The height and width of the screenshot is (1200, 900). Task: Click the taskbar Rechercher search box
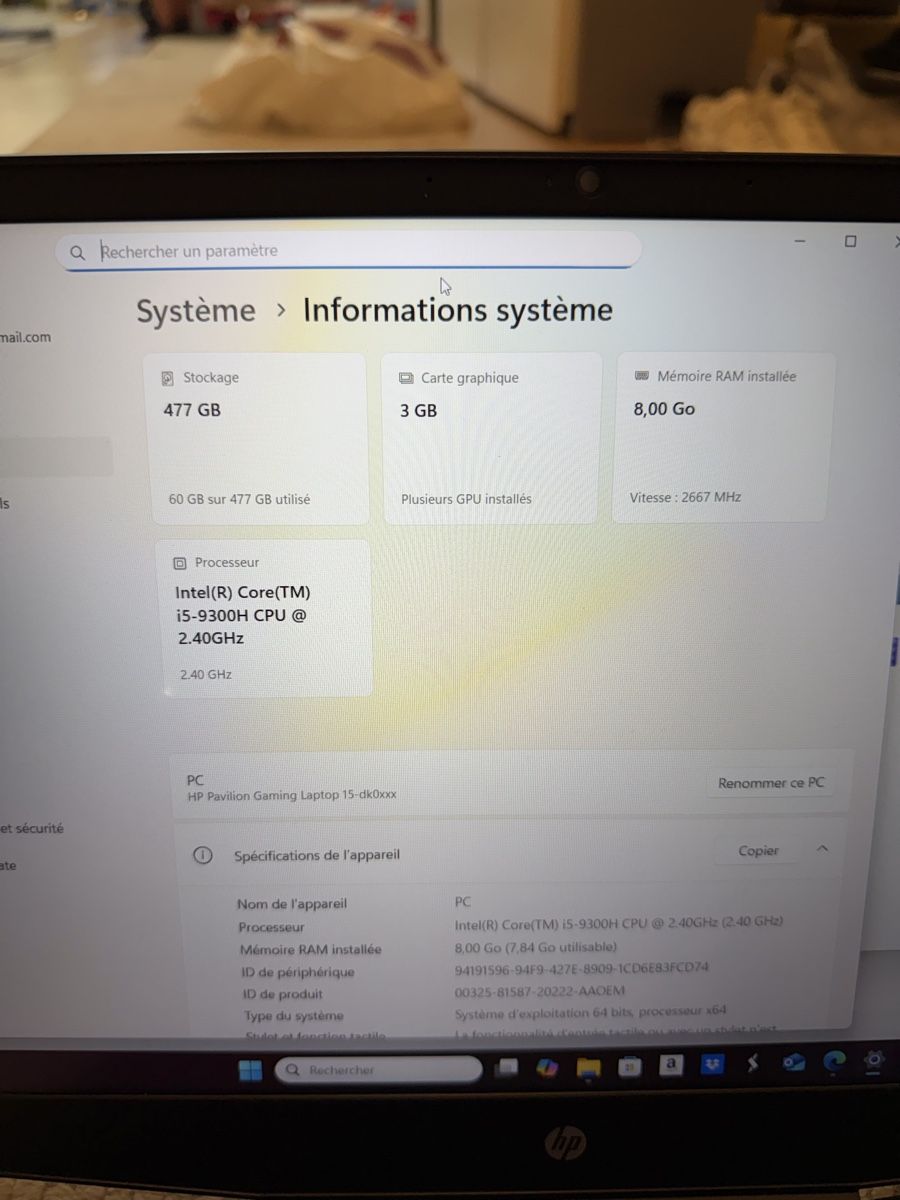[x=378, y=1070]
